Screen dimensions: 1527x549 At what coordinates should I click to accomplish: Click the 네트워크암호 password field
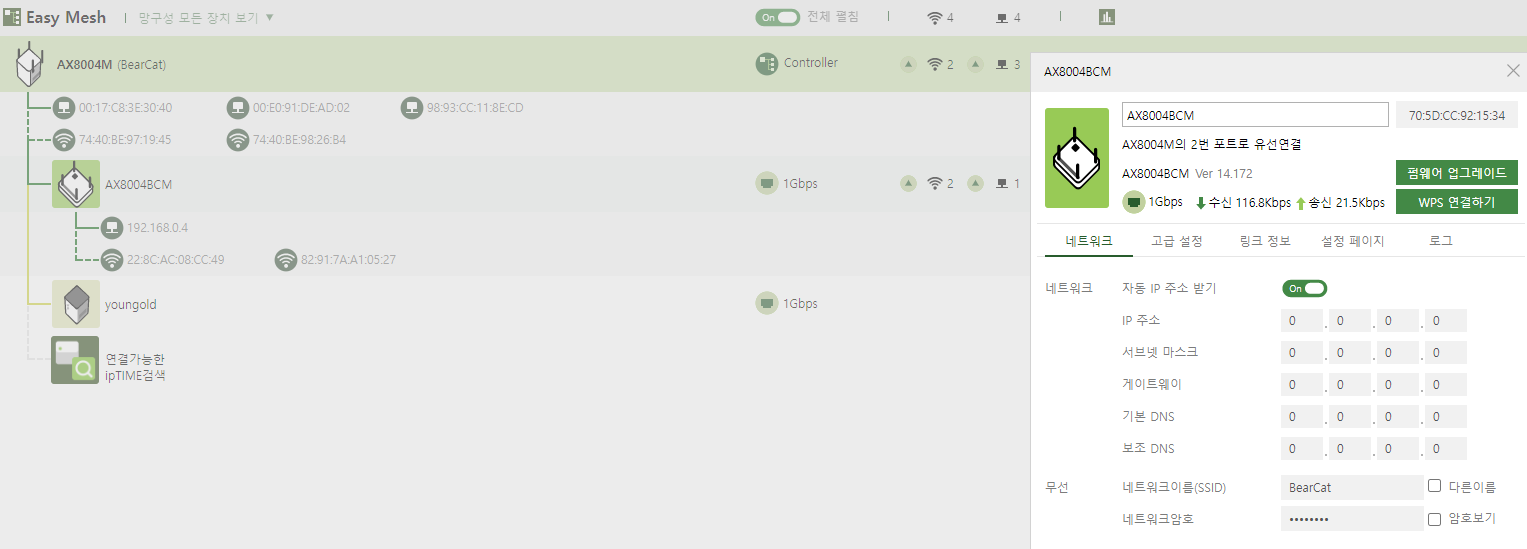1352,519
